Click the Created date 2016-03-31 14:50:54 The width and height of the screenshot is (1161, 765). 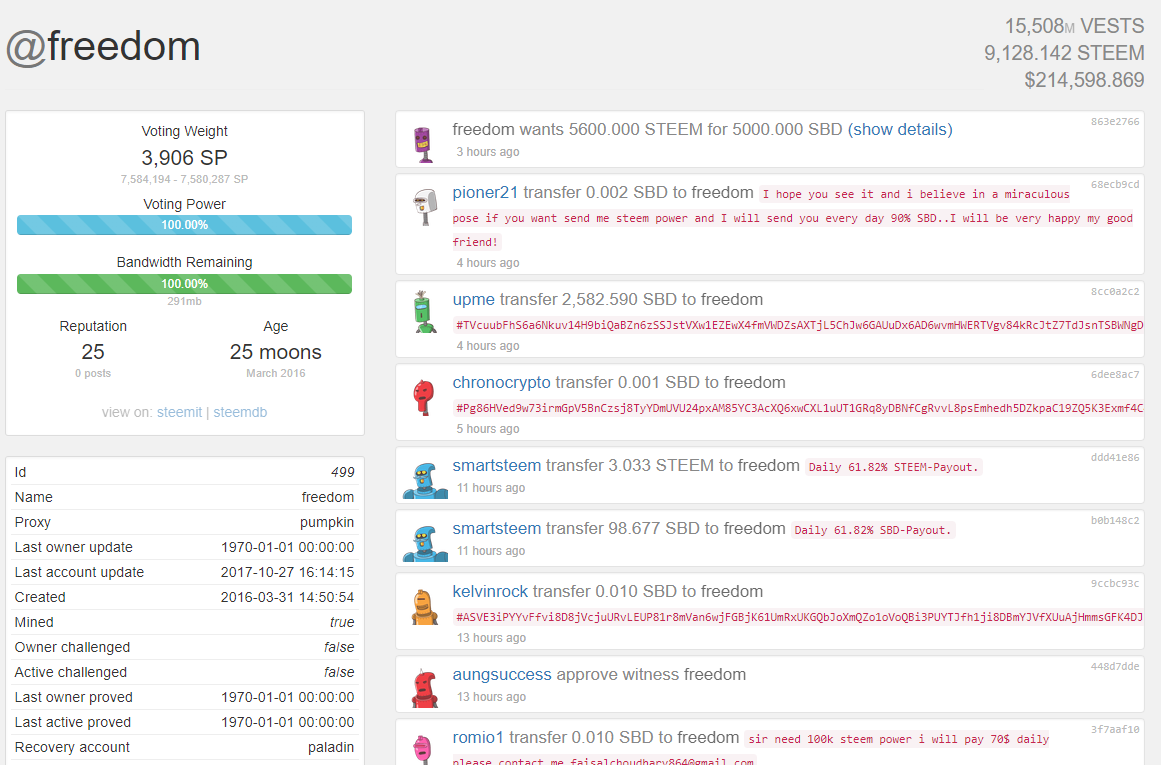coord(287,597)
